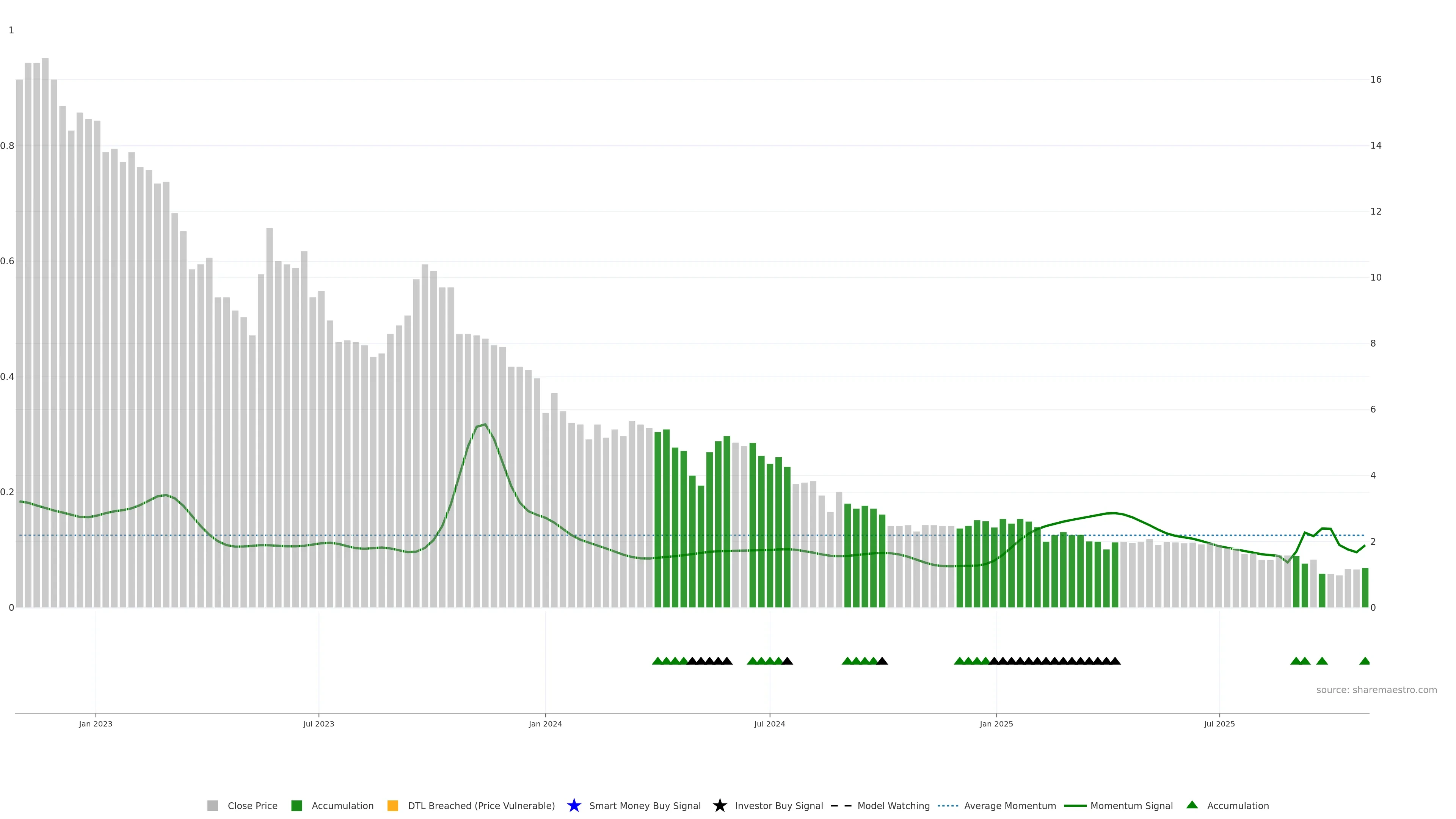Toggle the Investor Buy Signal legend label

(x=778, y=805)
